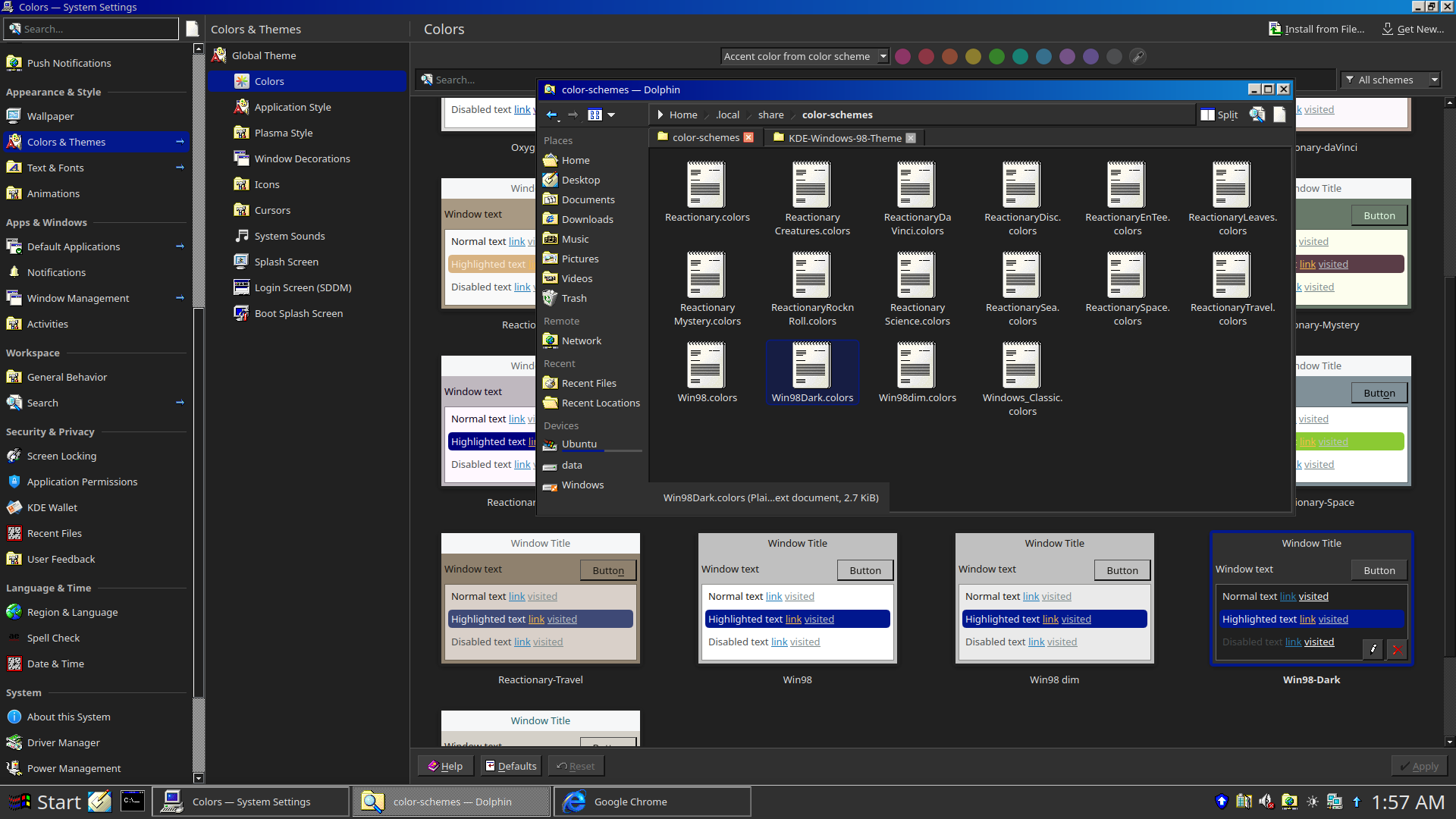Switch to the KDE-Windows-98-Theme tab
The height and width of the screenshot is (819, 1456).
(843, 138)
